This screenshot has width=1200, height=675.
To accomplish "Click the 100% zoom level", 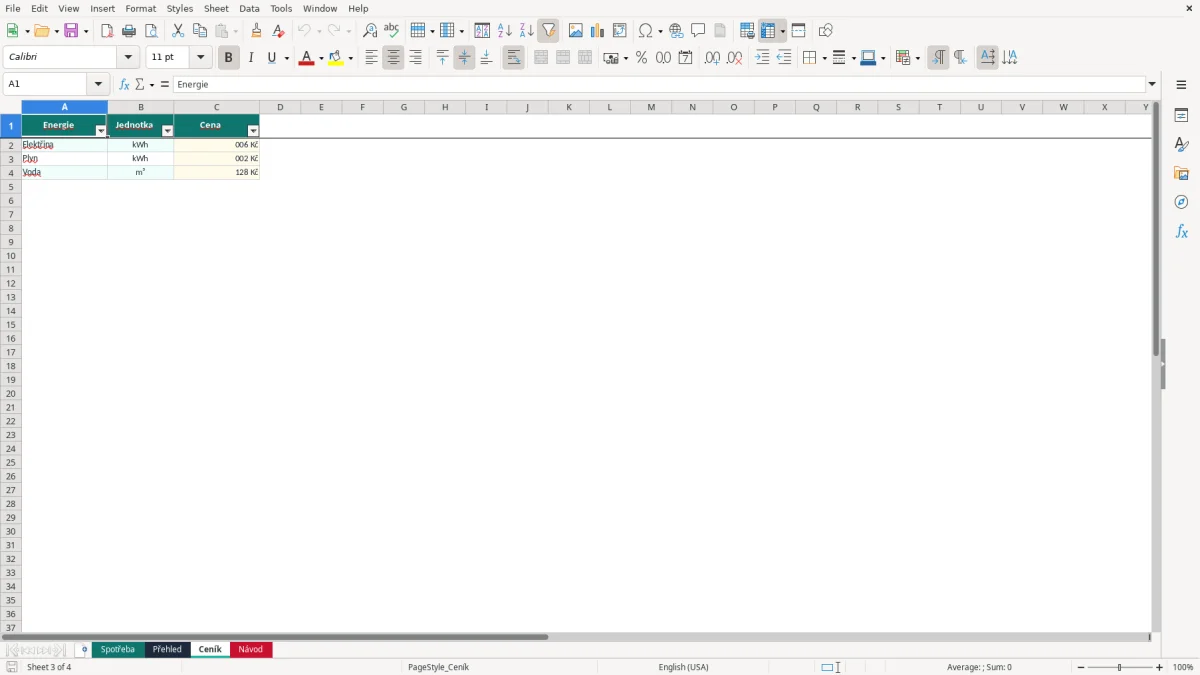I will pyautogui.click(x=1183, y=667).
